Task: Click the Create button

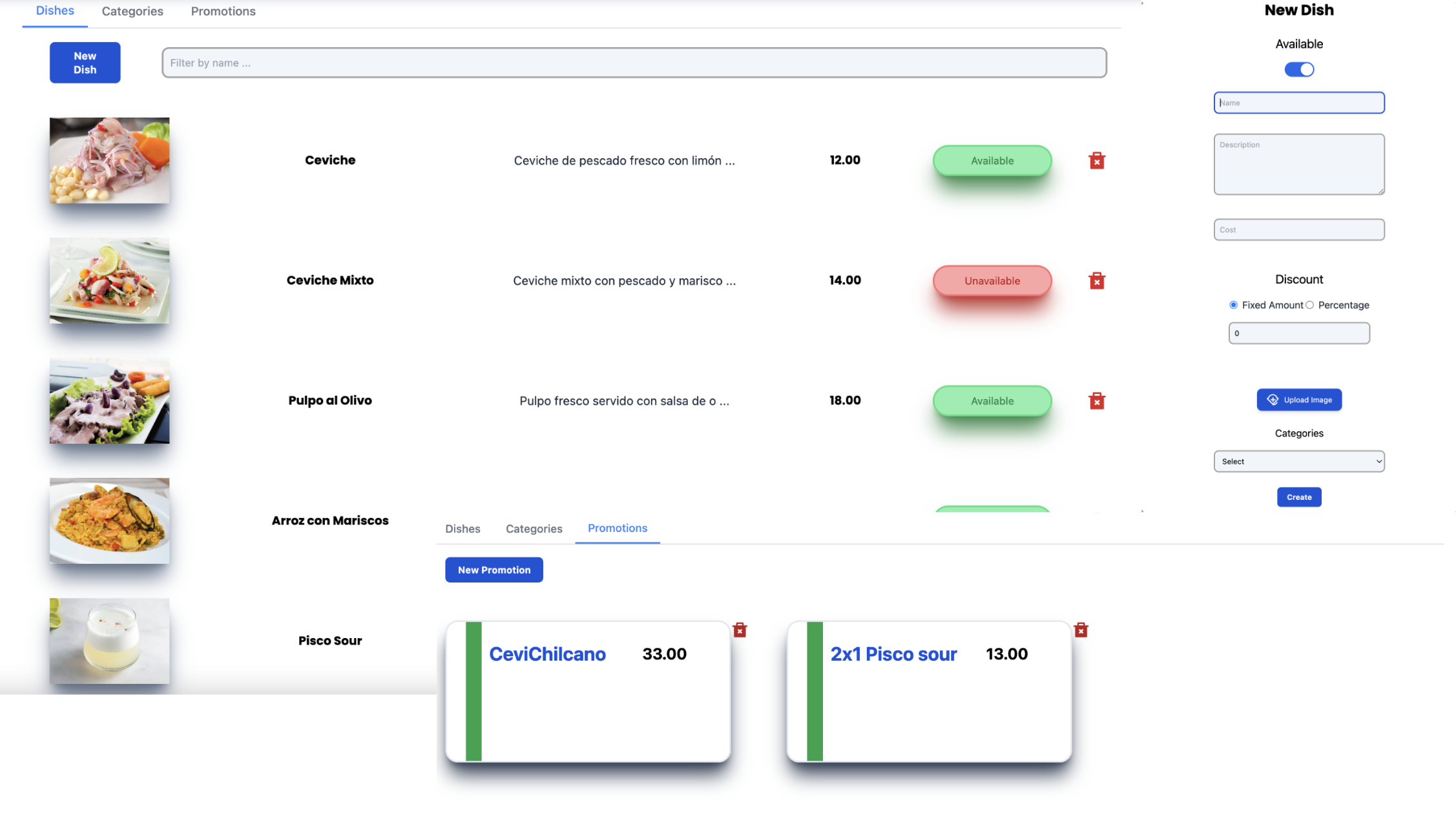Action: 1299,497
